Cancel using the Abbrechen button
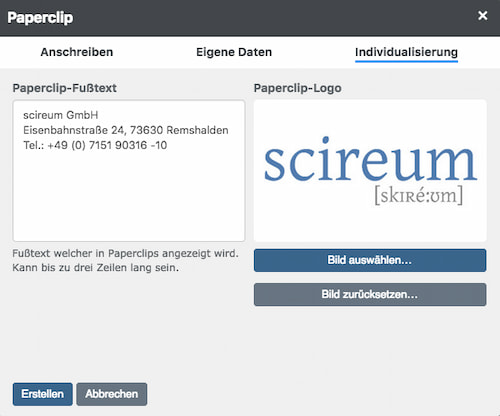 [112, 394]
